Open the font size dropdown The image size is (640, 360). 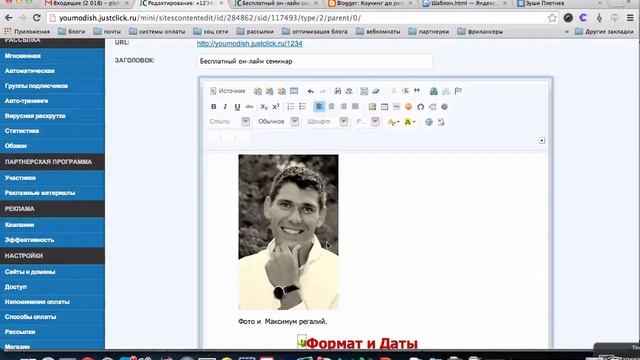pos(367,122)
